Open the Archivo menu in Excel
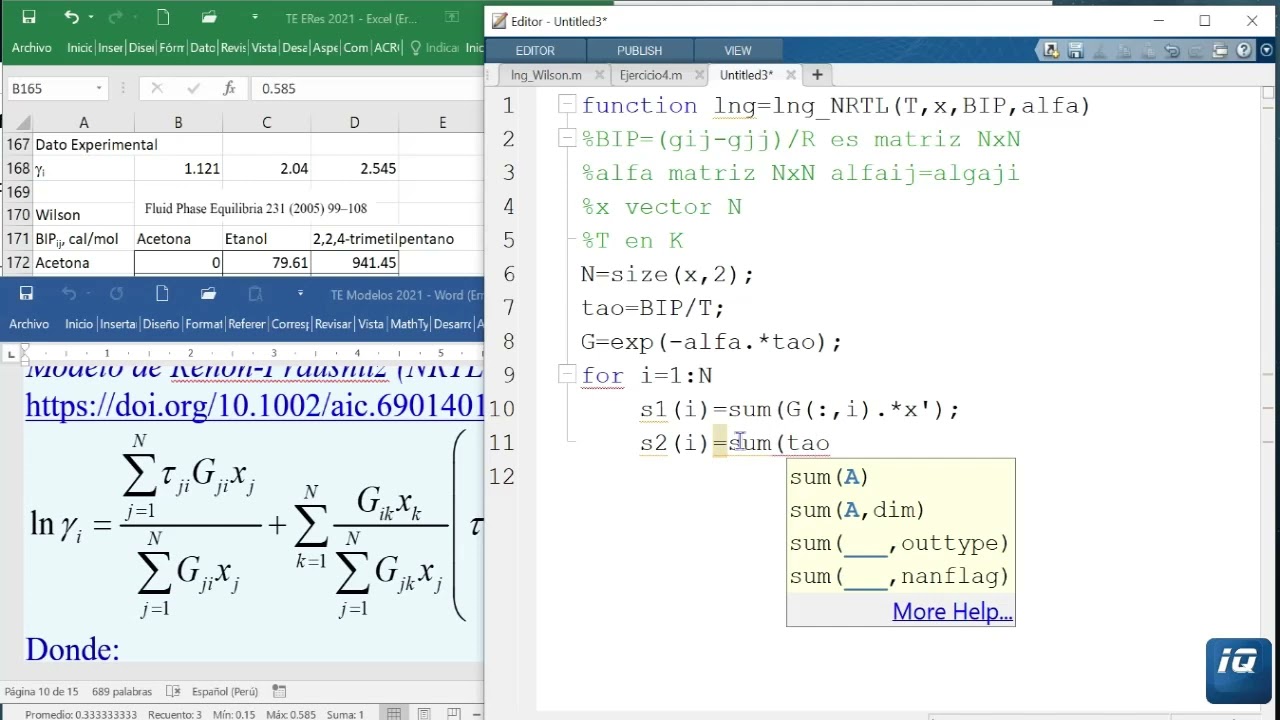1280x720 pixels. tap(31, 47)
